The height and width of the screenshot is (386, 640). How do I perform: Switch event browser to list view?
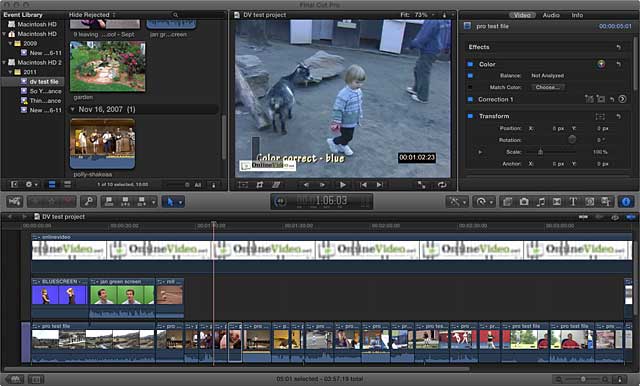[67, 184]
